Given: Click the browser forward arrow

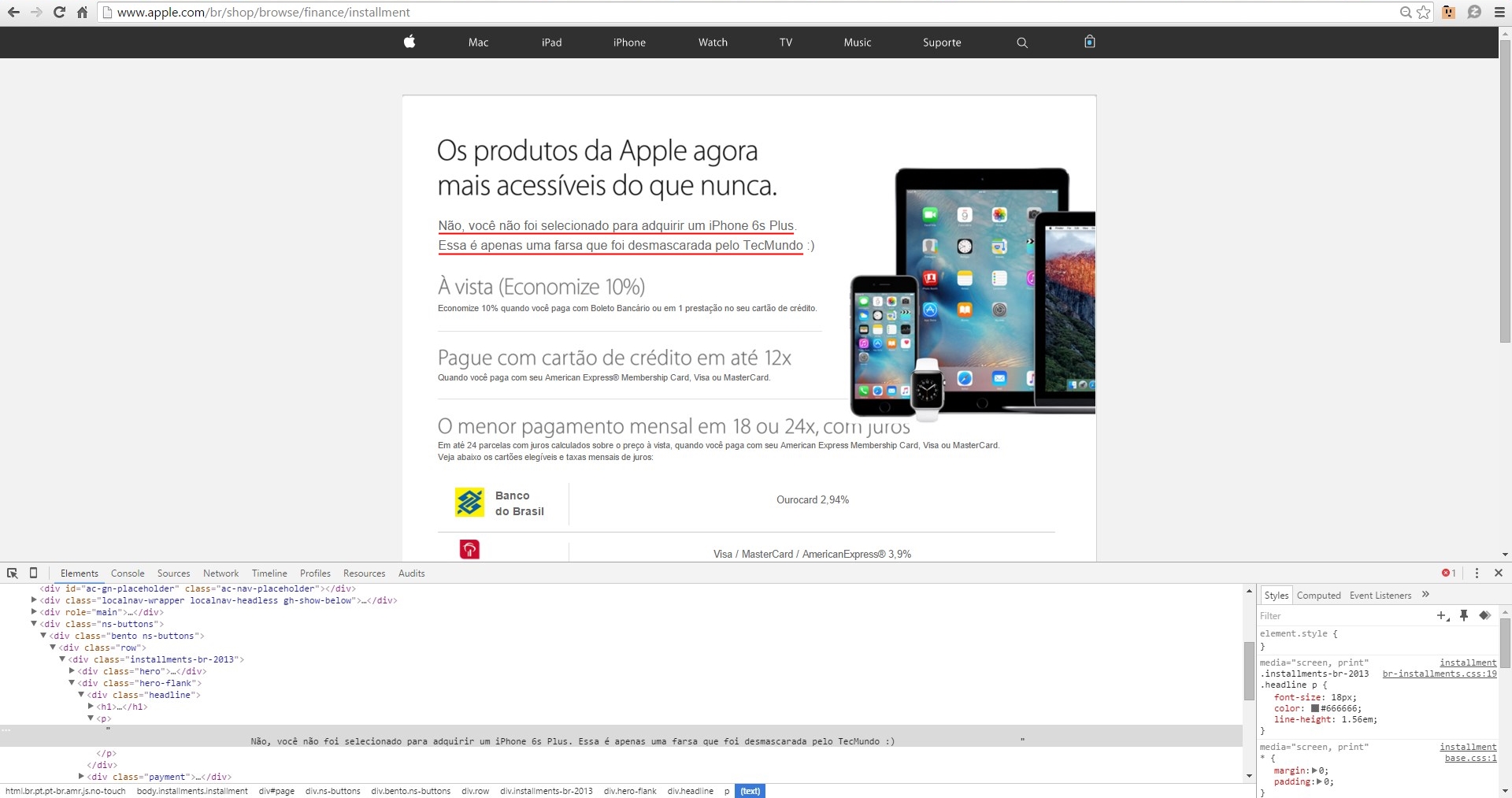Looking at the screenshot, I should 36,12.
